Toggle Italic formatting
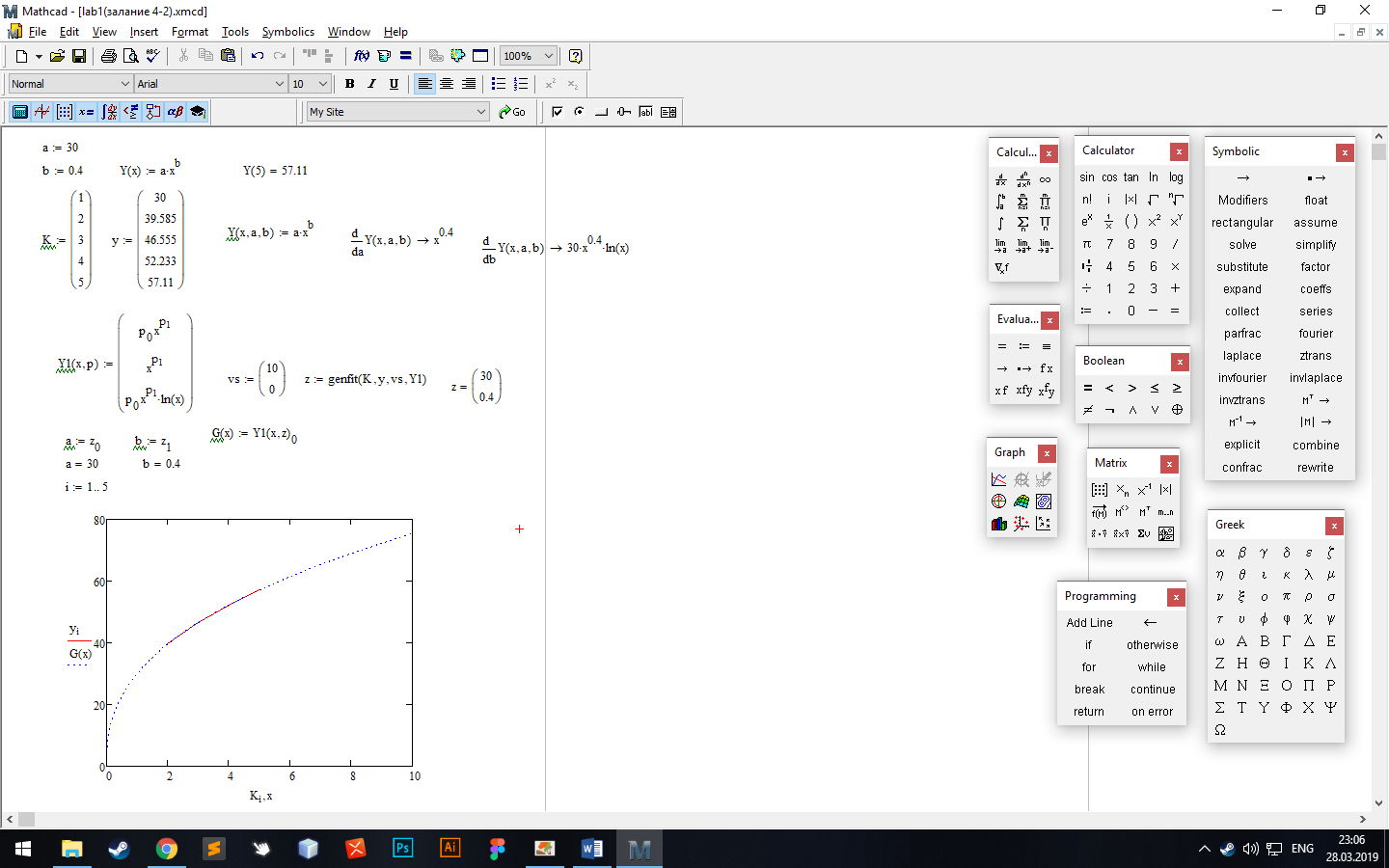Viewport: 1389px width, 868px height. [x=371, y=84]
